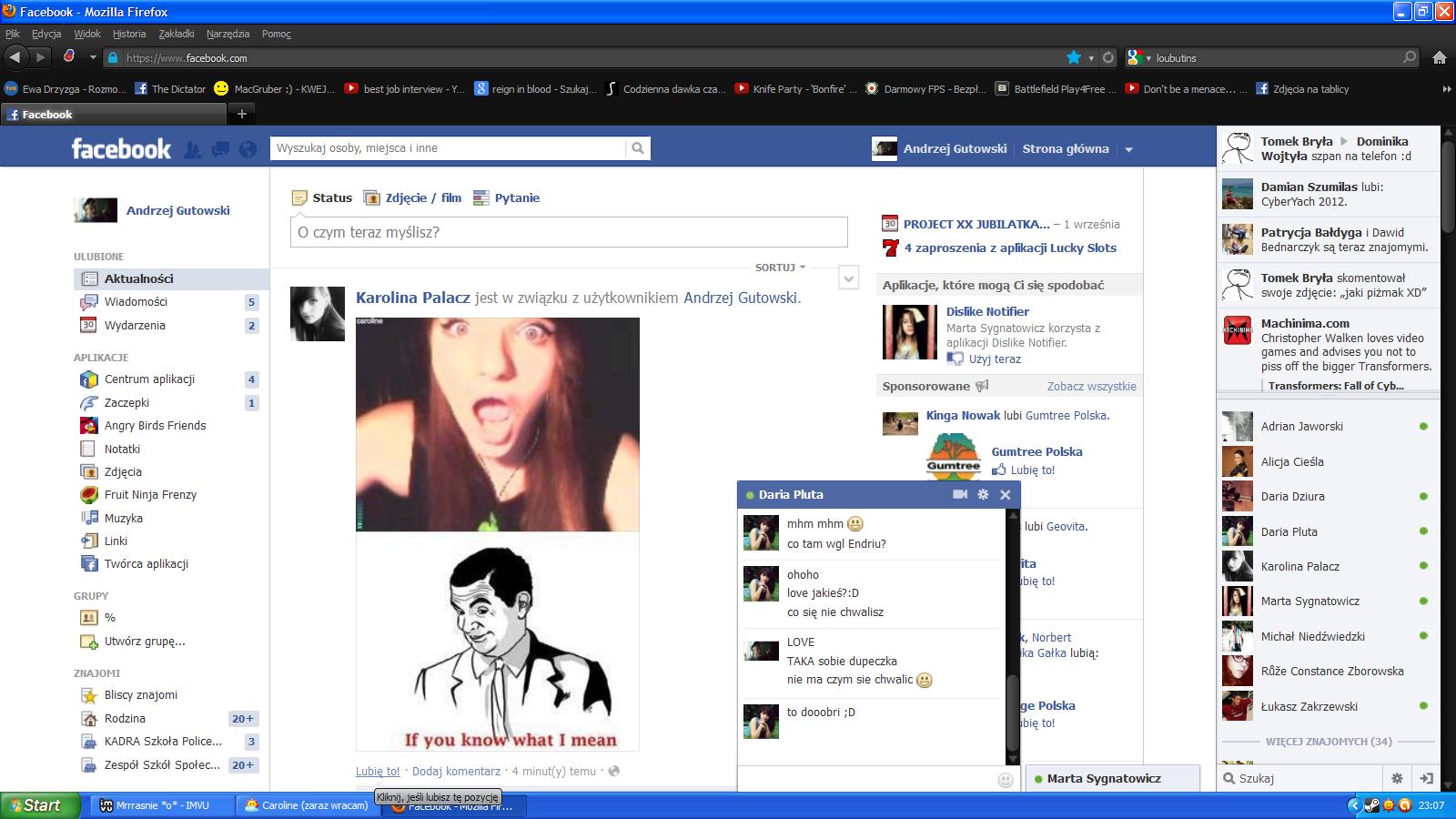Click Użyj teraz for Dislike Notifier
The height and width of the screenshot is (819, 1456).
pyautogui.click(x=995, y=359)
